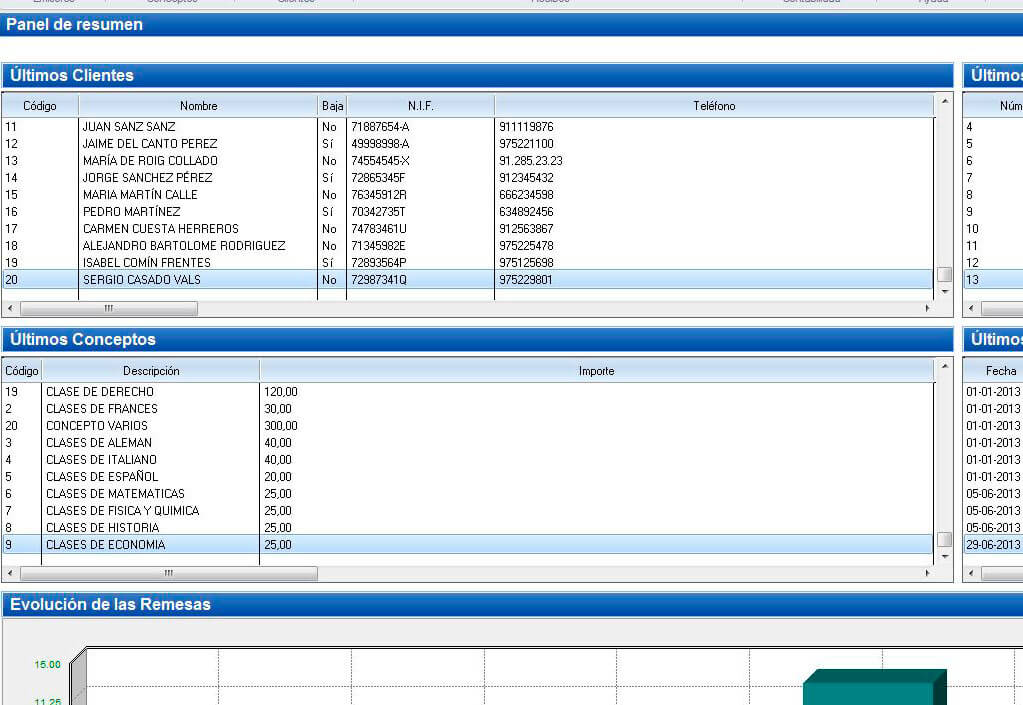This screenshot has width=1023, height=705.
Task: Click vertical scrollbar thumb in Últimos Conceptos
Action: pos(944,540)
